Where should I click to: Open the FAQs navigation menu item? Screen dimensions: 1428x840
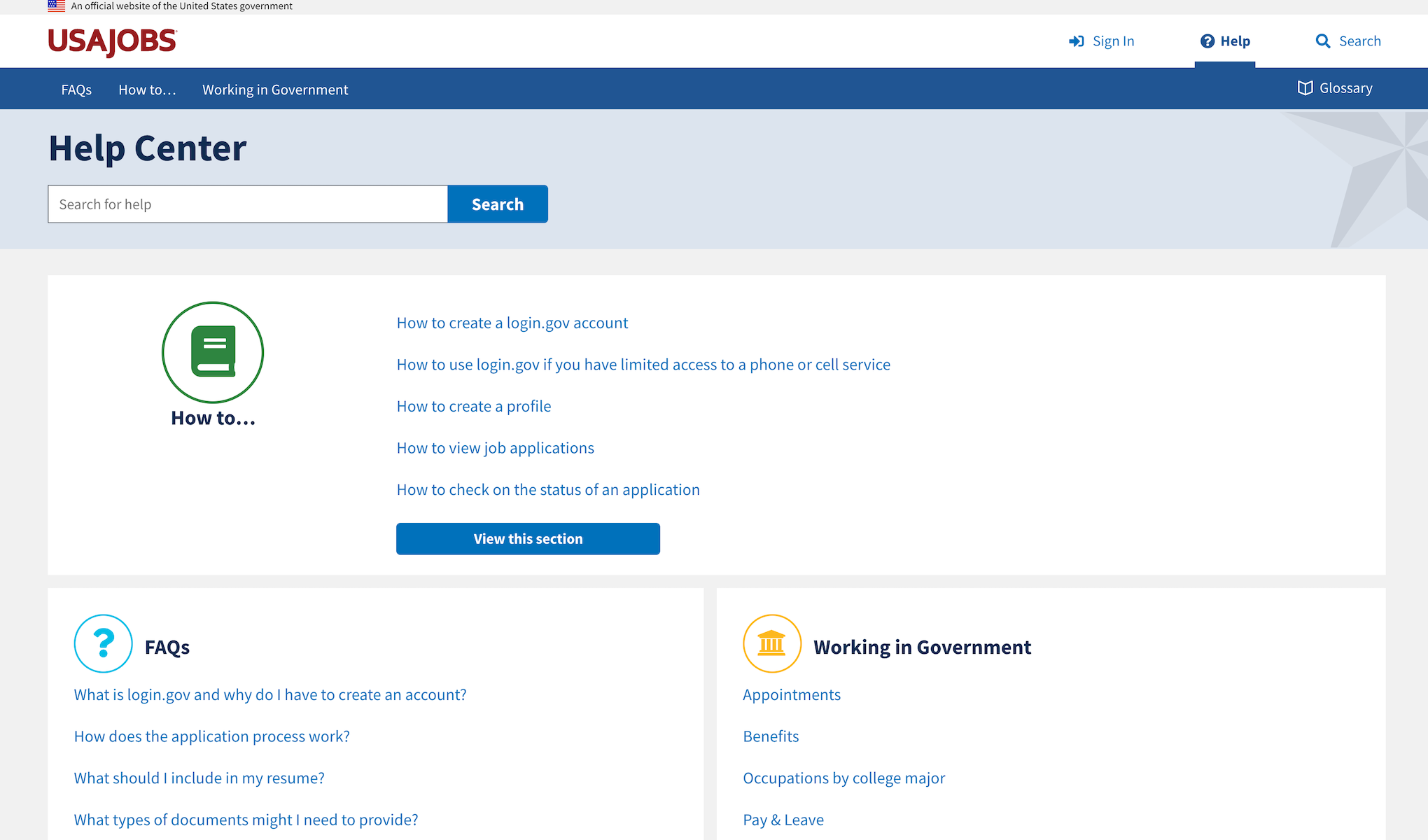coord(75,88)
